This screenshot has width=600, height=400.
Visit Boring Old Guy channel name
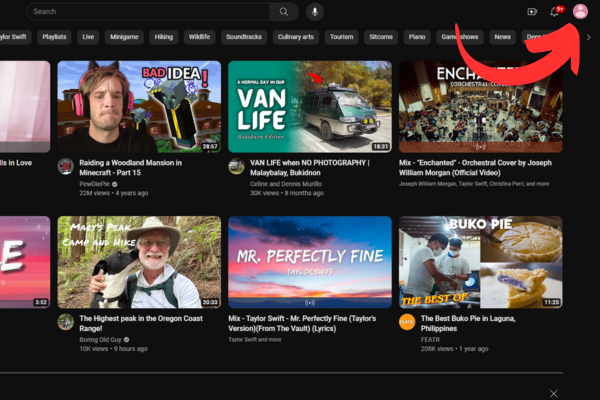100,340
